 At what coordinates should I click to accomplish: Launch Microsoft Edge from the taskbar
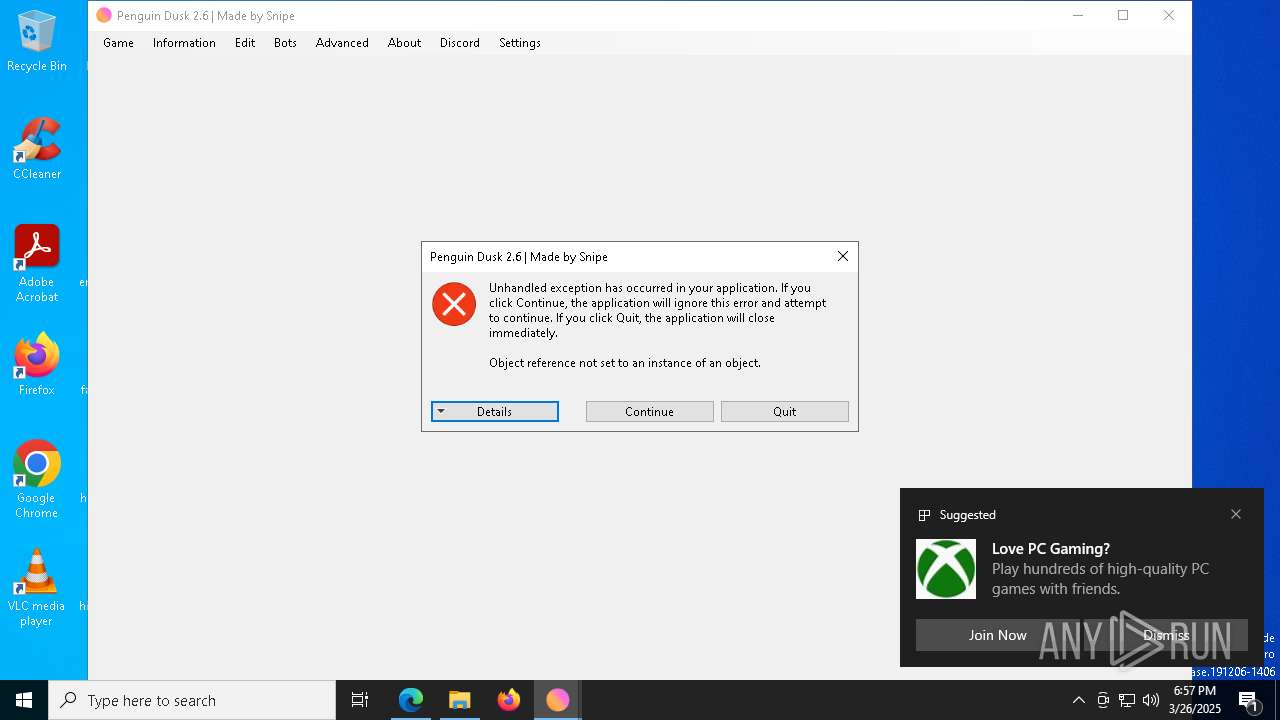411,700
